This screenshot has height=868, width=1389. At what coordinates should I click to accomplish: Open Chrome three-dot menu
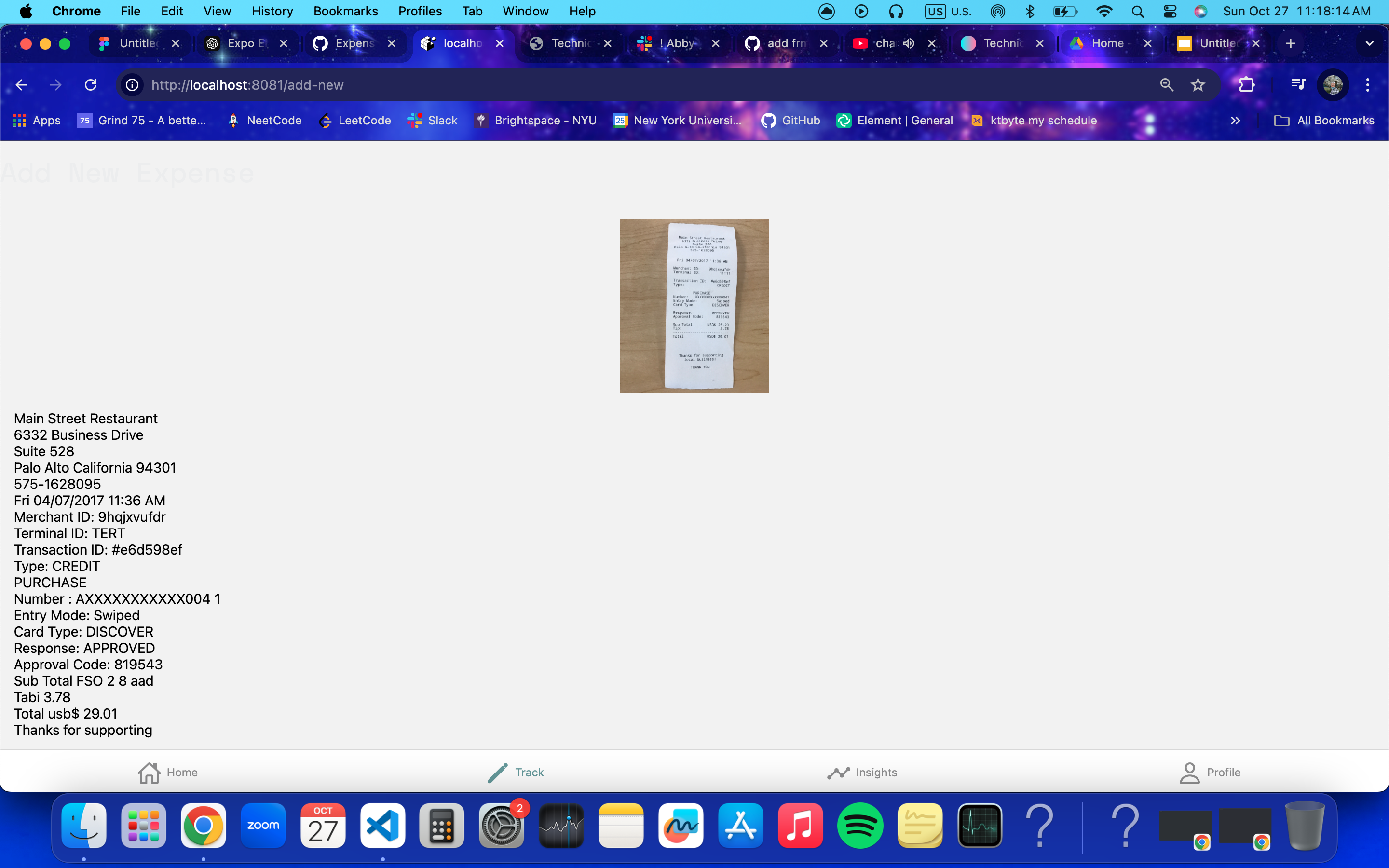1368,85
